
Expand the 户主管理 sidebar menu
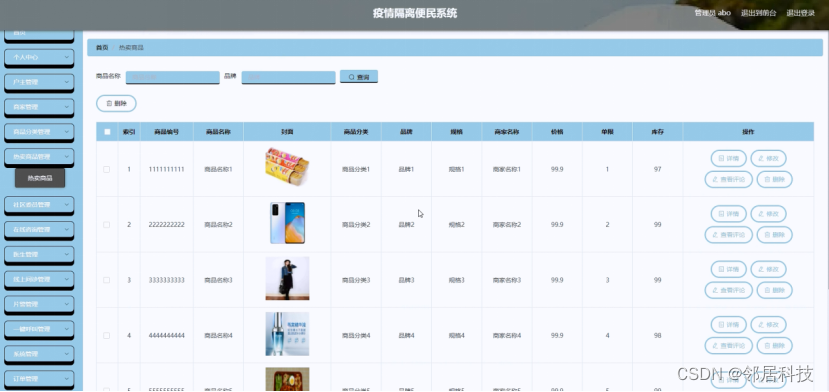39,82
